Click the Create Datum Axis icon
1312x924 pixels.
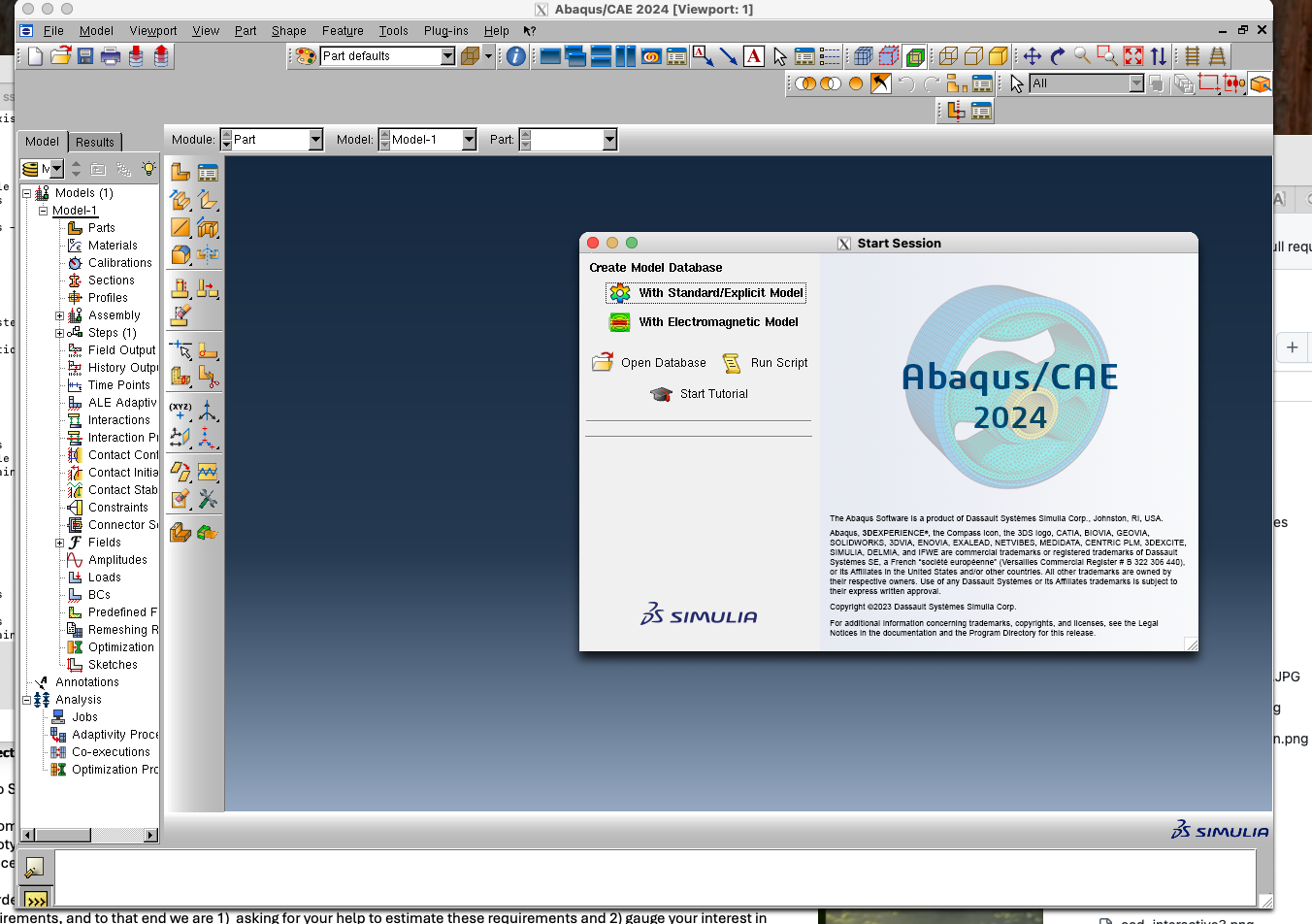tap(208, 411)
